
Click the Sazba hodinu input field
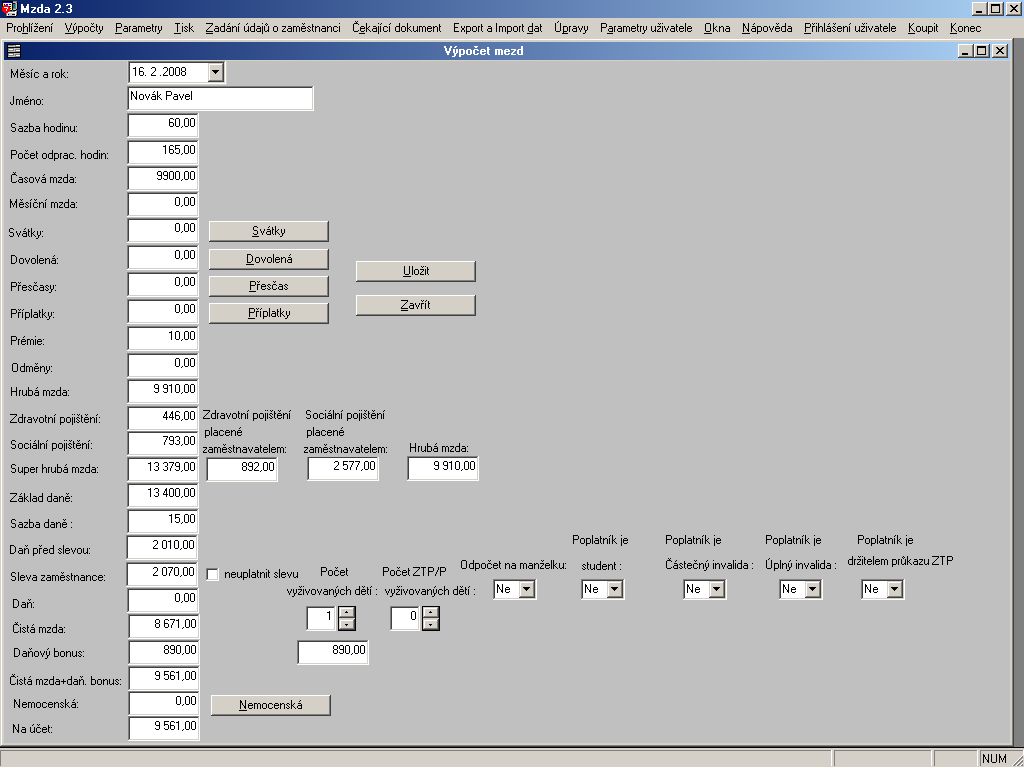pos(163,125)
